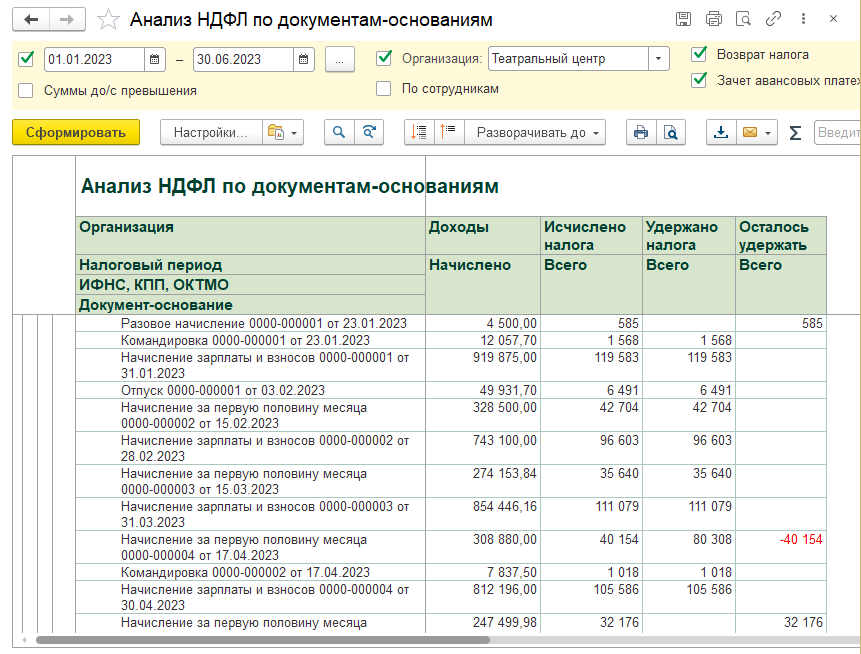Enable 'По сотрудникам' checkbox
This screenshot has height=654, width=861.
click(384, 88)
